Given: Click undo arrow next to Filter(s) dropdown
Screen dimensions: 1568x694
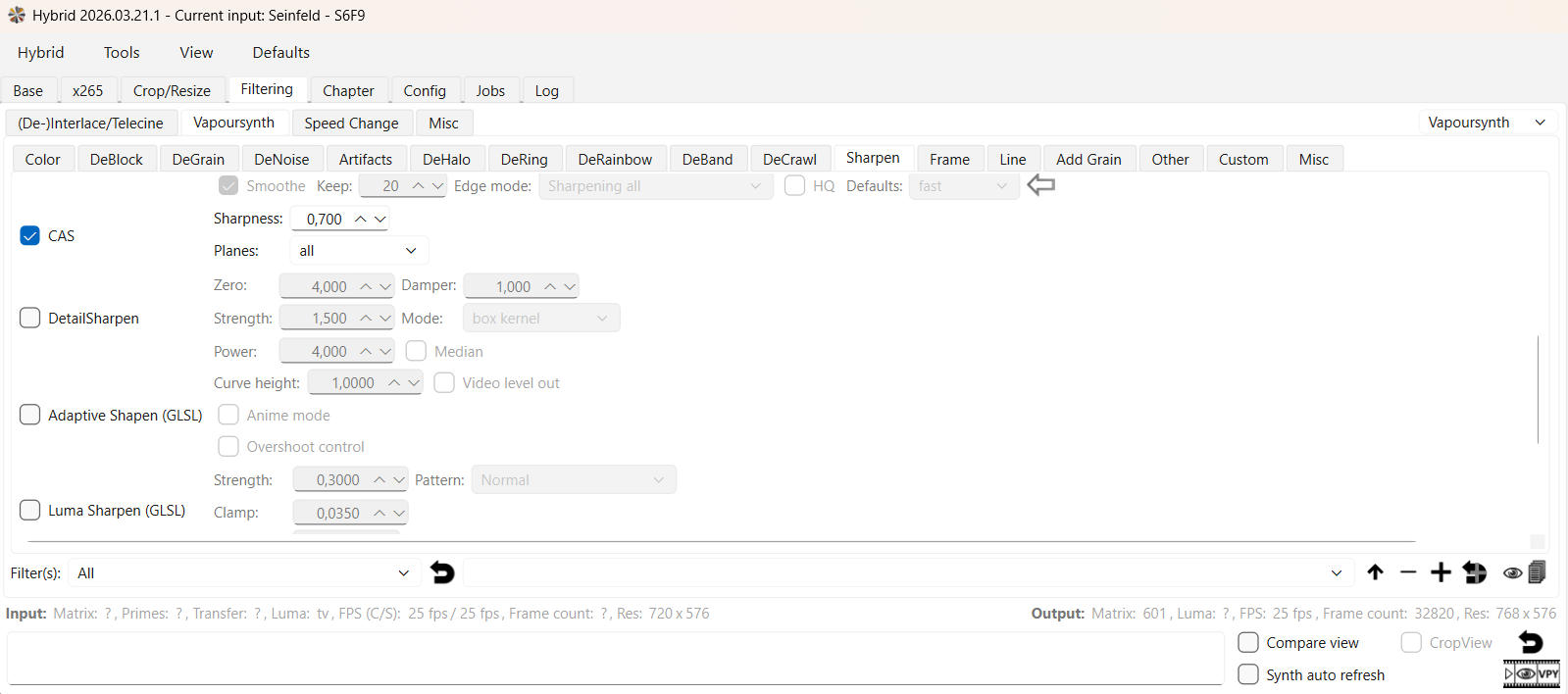Looking at the screenshot, I should tap(442, 572).
